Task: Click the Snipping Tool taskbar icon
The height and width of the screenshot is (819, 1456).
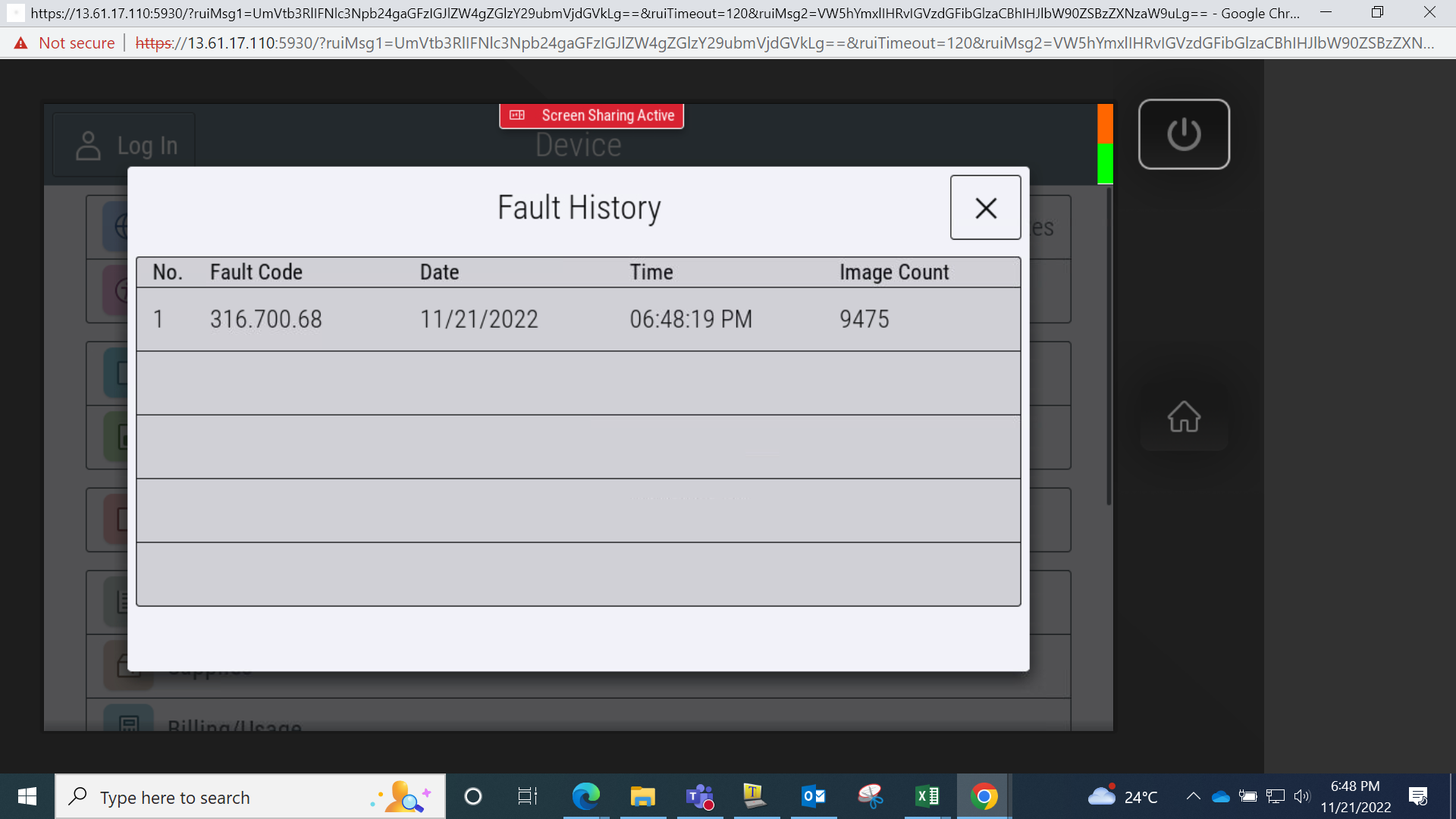Action: pos(870,796)
